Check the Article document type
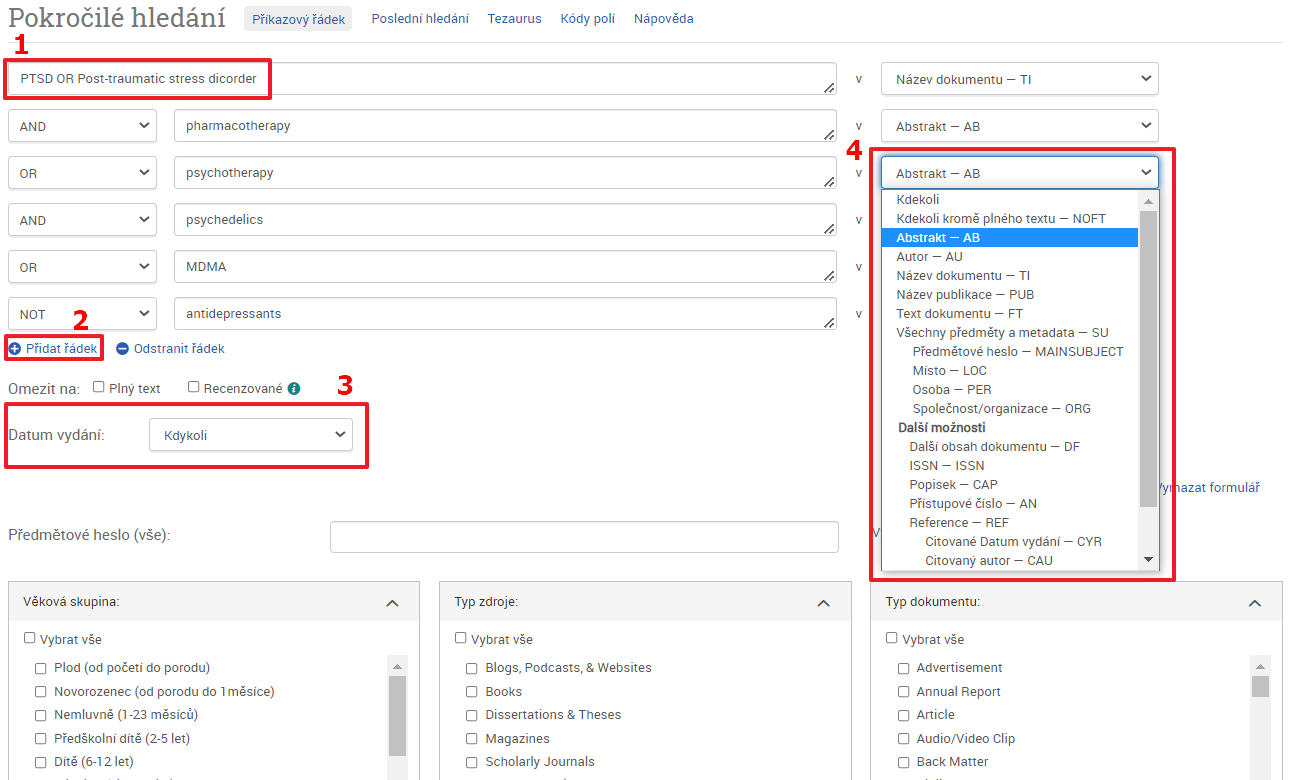This screenshot has width=1289, height=780. point(904,715)
